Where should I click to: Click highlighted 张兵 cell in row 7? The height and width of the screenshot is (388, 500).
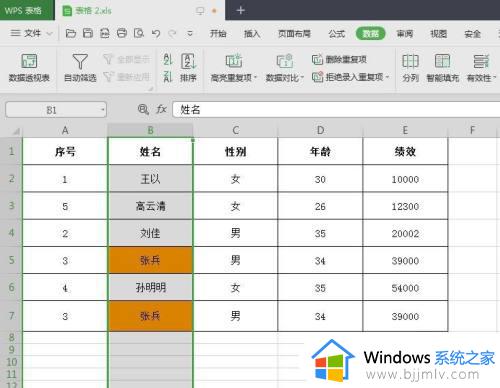pos(150,316)
